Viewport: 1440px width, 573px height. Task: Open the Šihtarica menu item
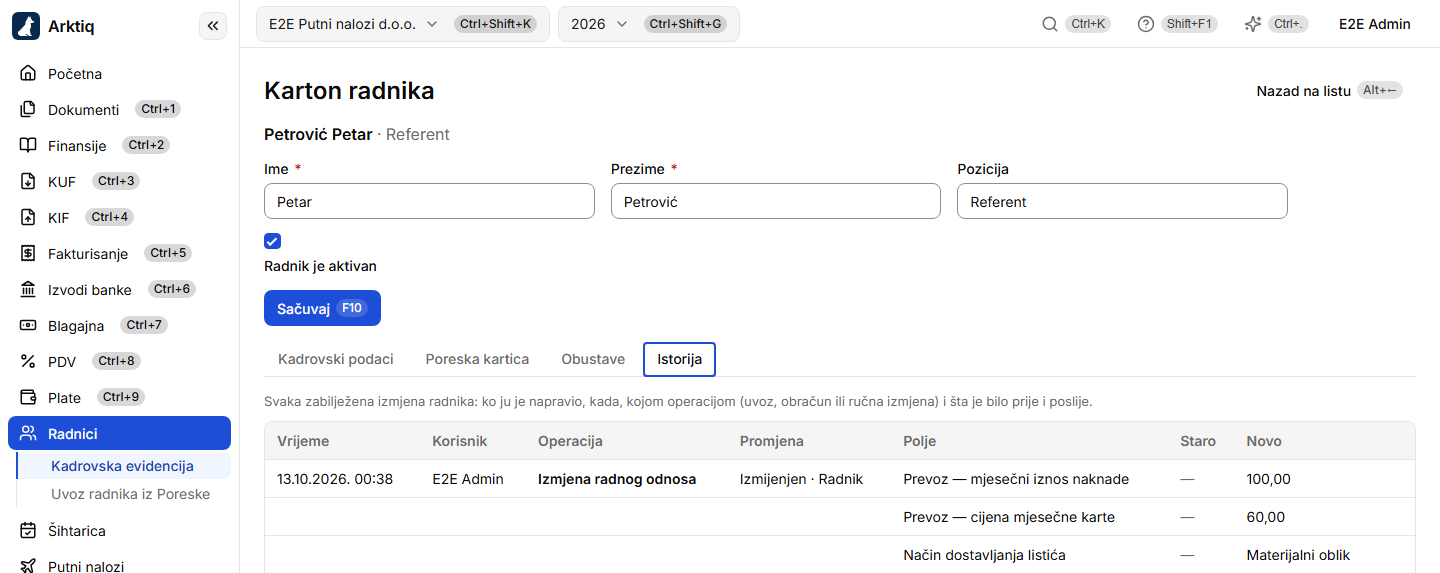point(119,531)
